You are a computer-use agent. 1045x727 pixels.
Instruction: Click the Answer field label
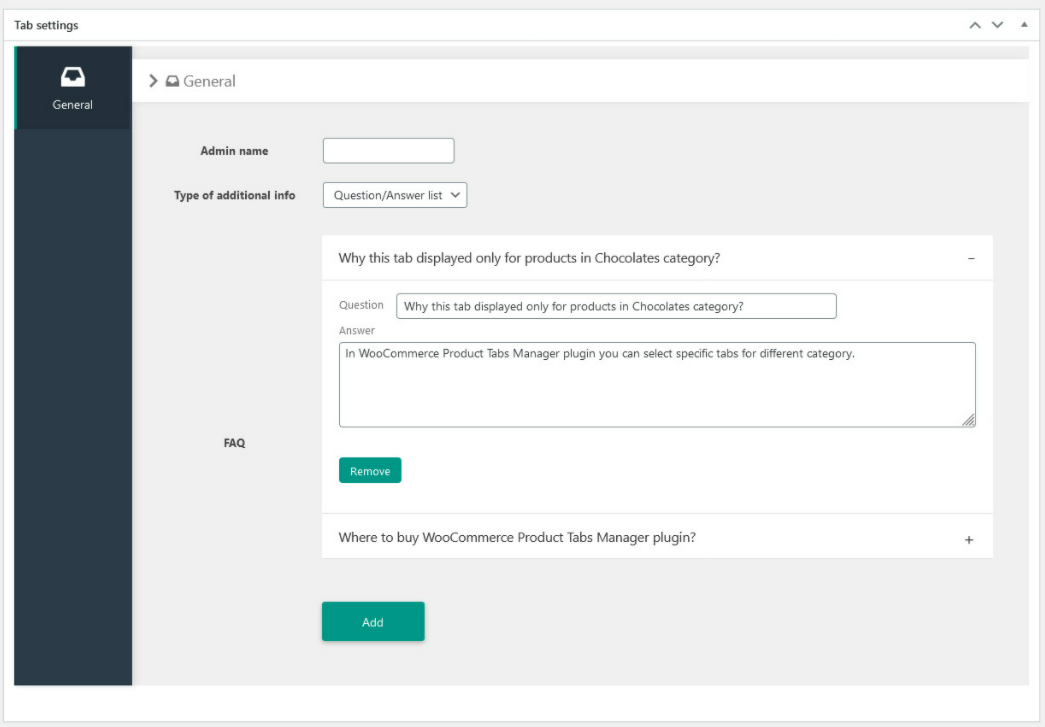coord(357,331)
